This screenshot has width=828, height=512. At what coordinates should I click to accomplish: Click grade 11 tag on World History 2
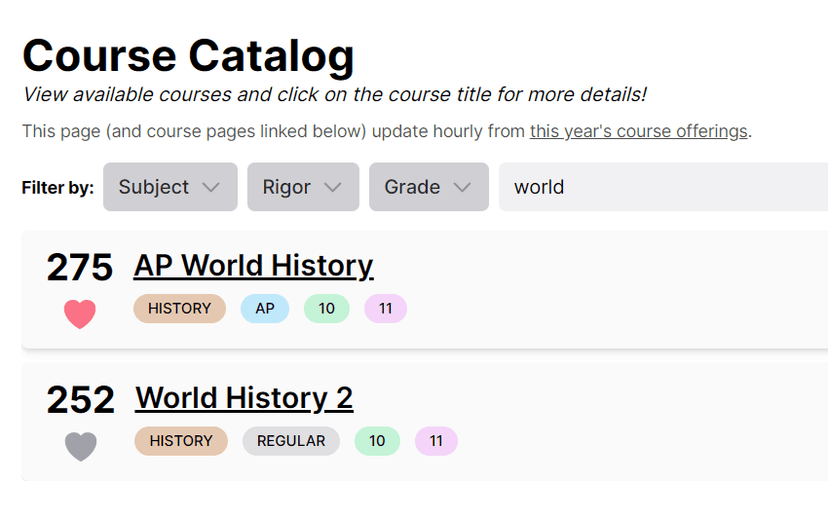pyautogui.click(x=436, y=441)
